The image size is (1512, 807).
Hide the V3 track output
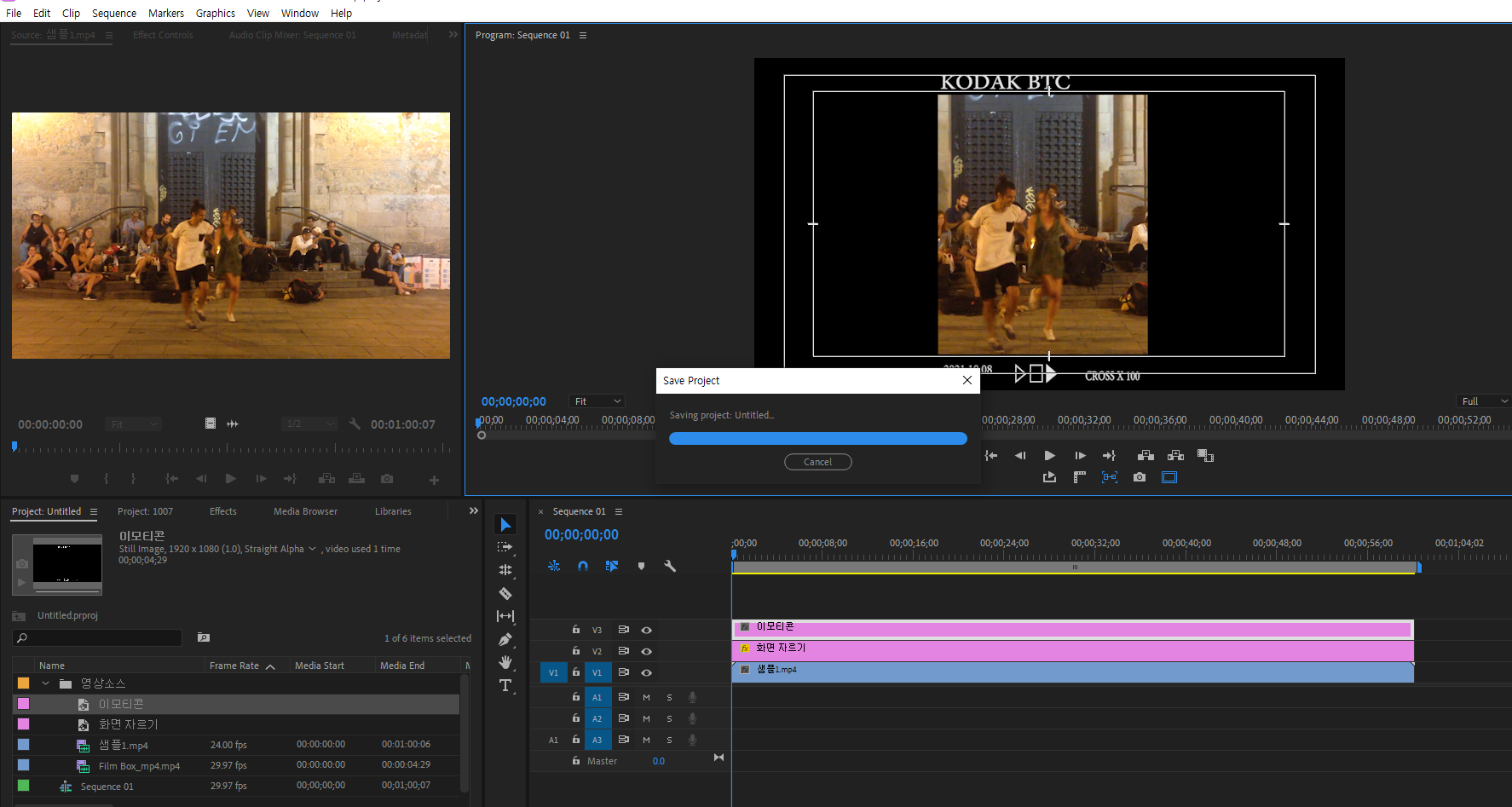point(647,630)
